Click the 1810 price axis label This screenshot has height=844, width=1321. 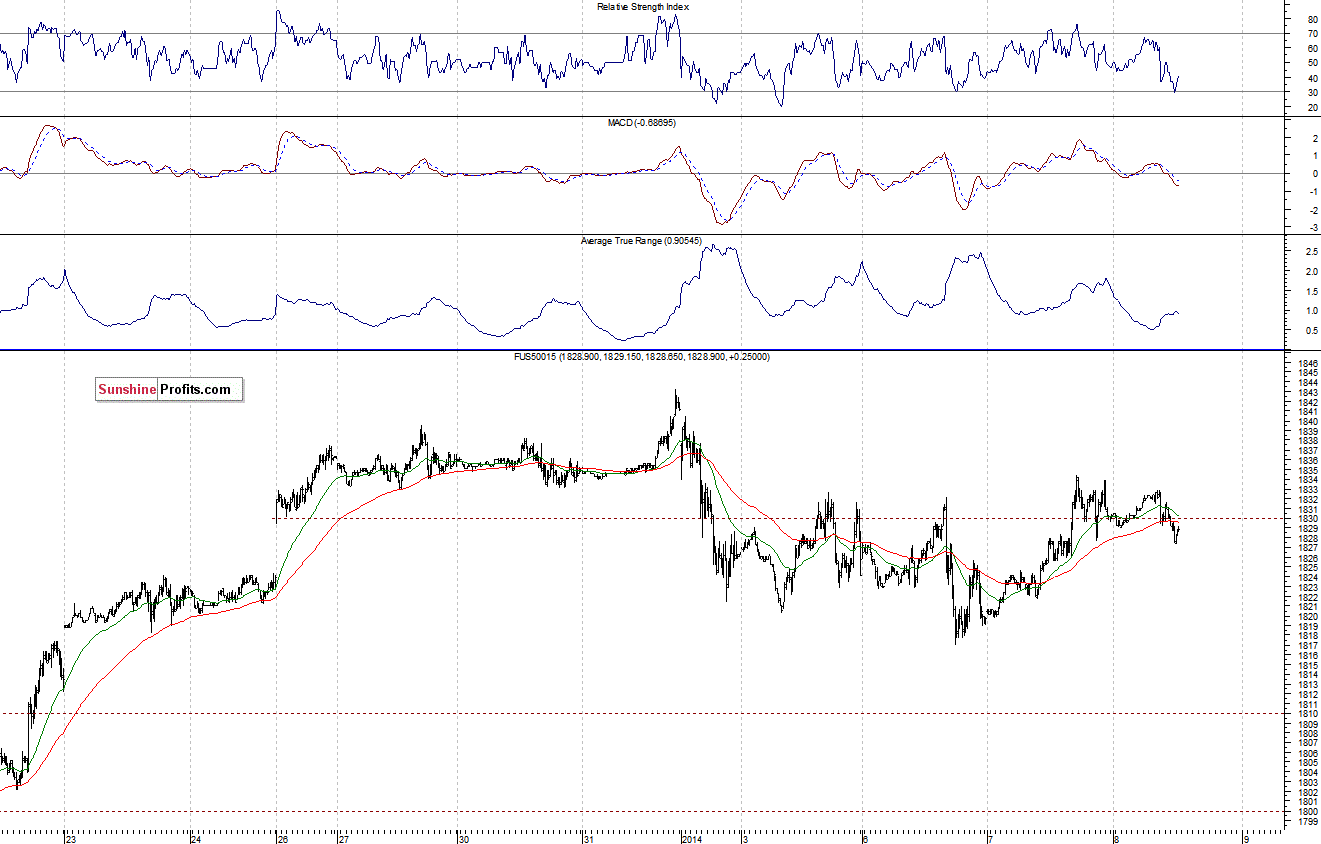click(1306, 714)
